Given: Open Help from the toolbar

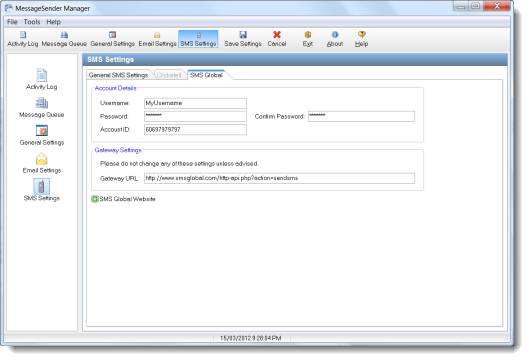Looking at the screenshot, I should [x=362, y=39].
